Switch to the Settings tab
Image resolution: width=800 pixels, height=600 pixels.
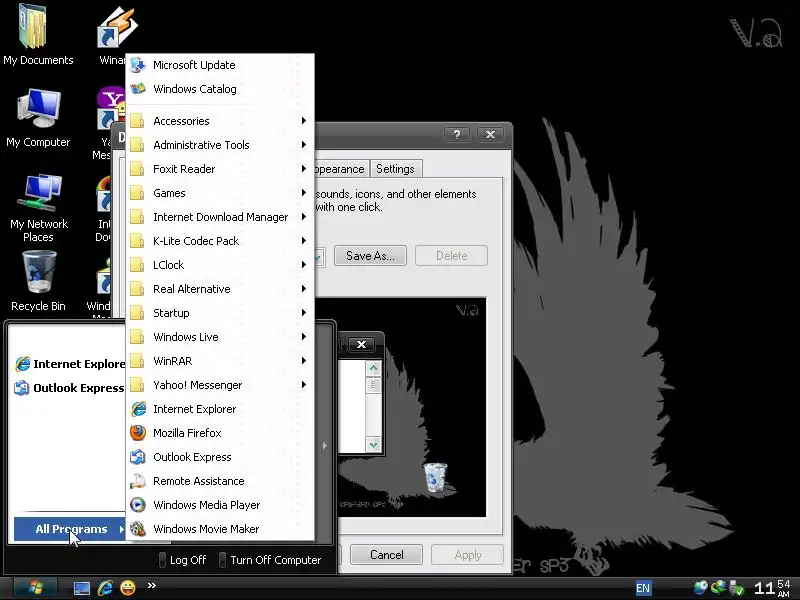pyautogui.click(x=395, y=169)
